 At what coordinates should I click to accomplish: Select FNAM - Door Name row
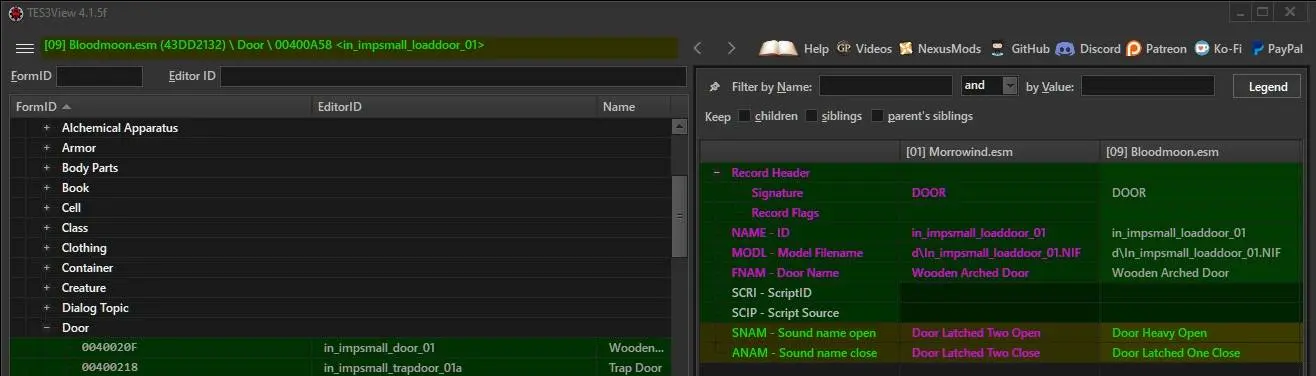1002,273
